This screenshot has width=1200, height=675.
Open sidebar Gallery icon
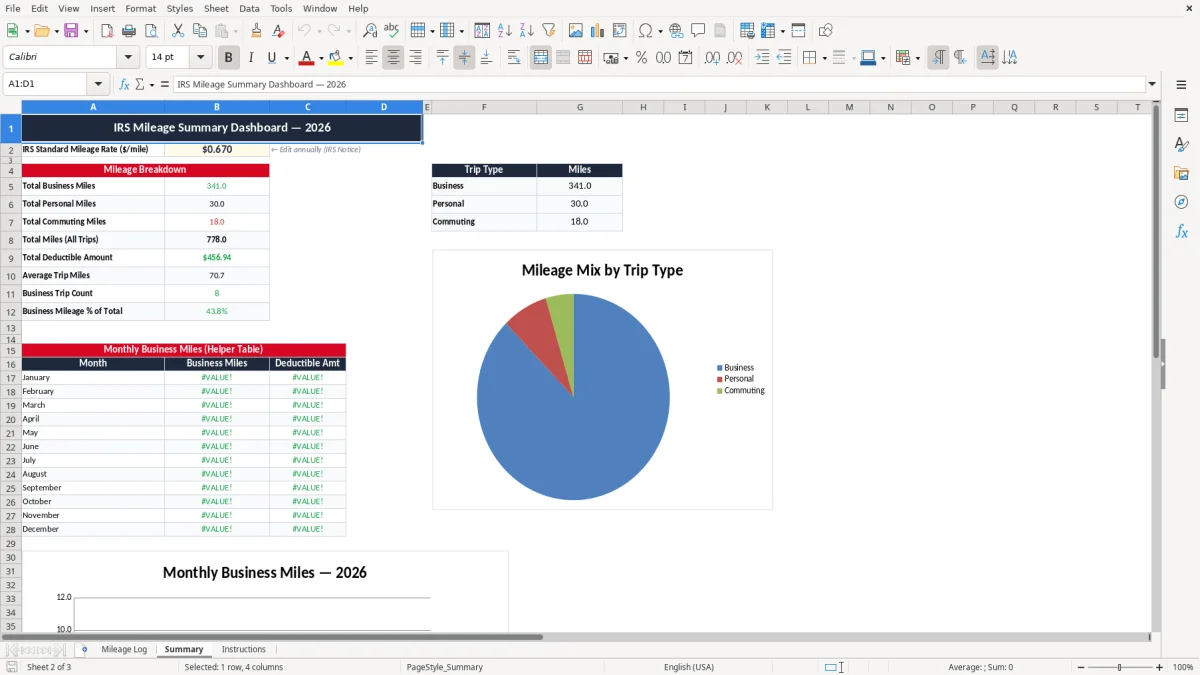coord(1181,174)
